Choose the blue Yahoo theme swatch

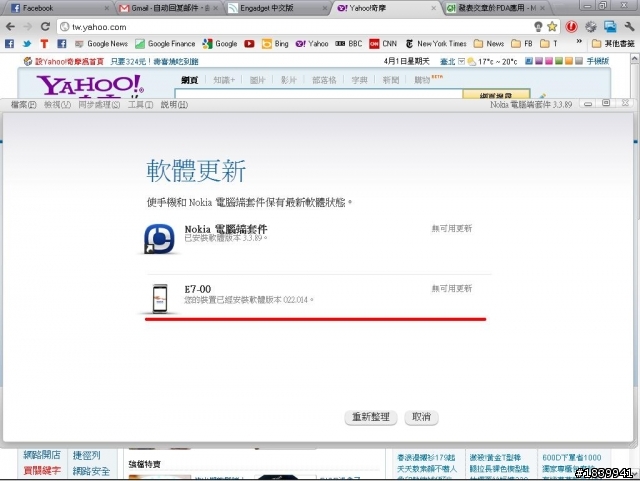tap(529, 61)
